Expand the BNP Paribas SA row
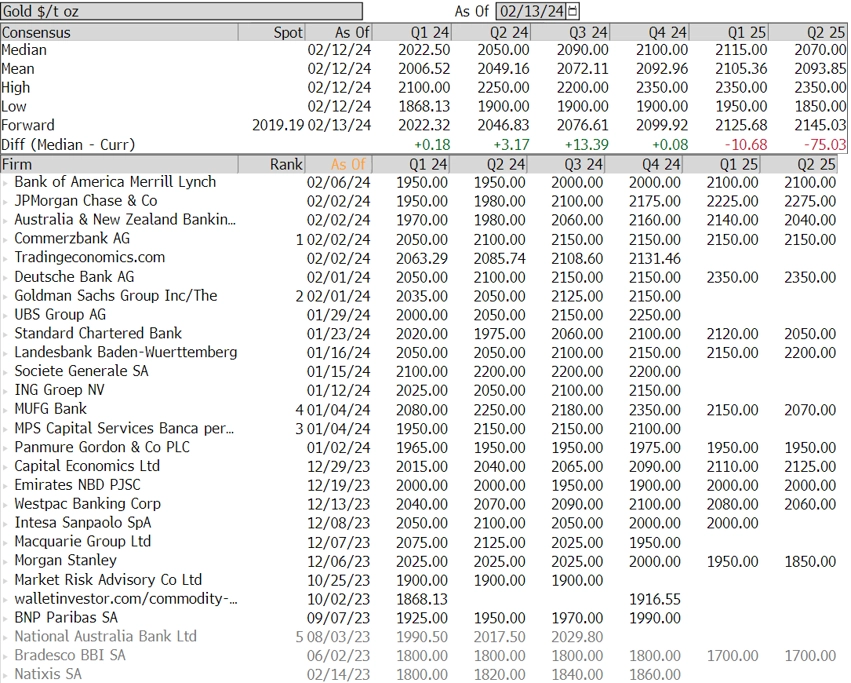The width and height of the screenshot is (851, 683). tap(5, 618)
